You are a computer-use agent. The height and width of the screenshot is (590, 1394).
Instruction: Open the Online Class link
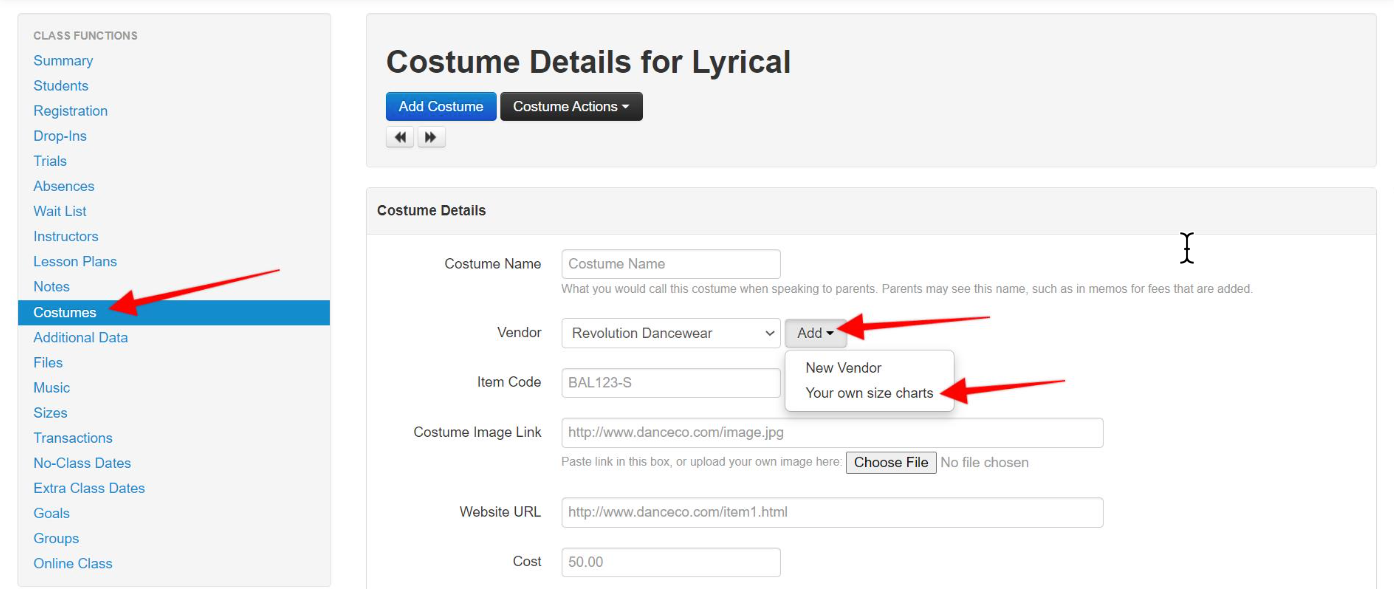click(x=73, y=563)
